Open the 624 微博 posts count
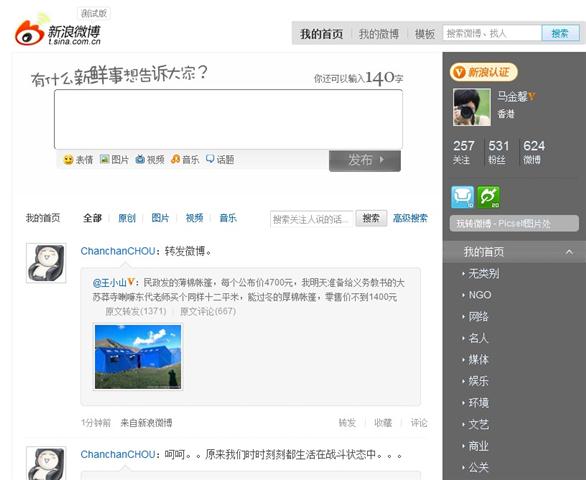The height and width of the screenshot is (480, 586). pos(534,152)
